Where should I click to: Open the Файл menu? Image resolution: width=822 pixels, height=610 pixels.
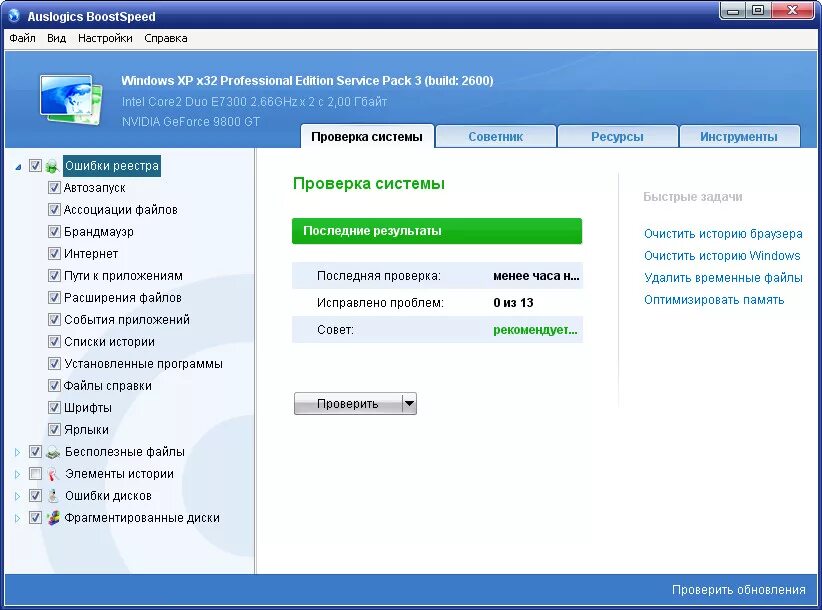coord(23,38)
